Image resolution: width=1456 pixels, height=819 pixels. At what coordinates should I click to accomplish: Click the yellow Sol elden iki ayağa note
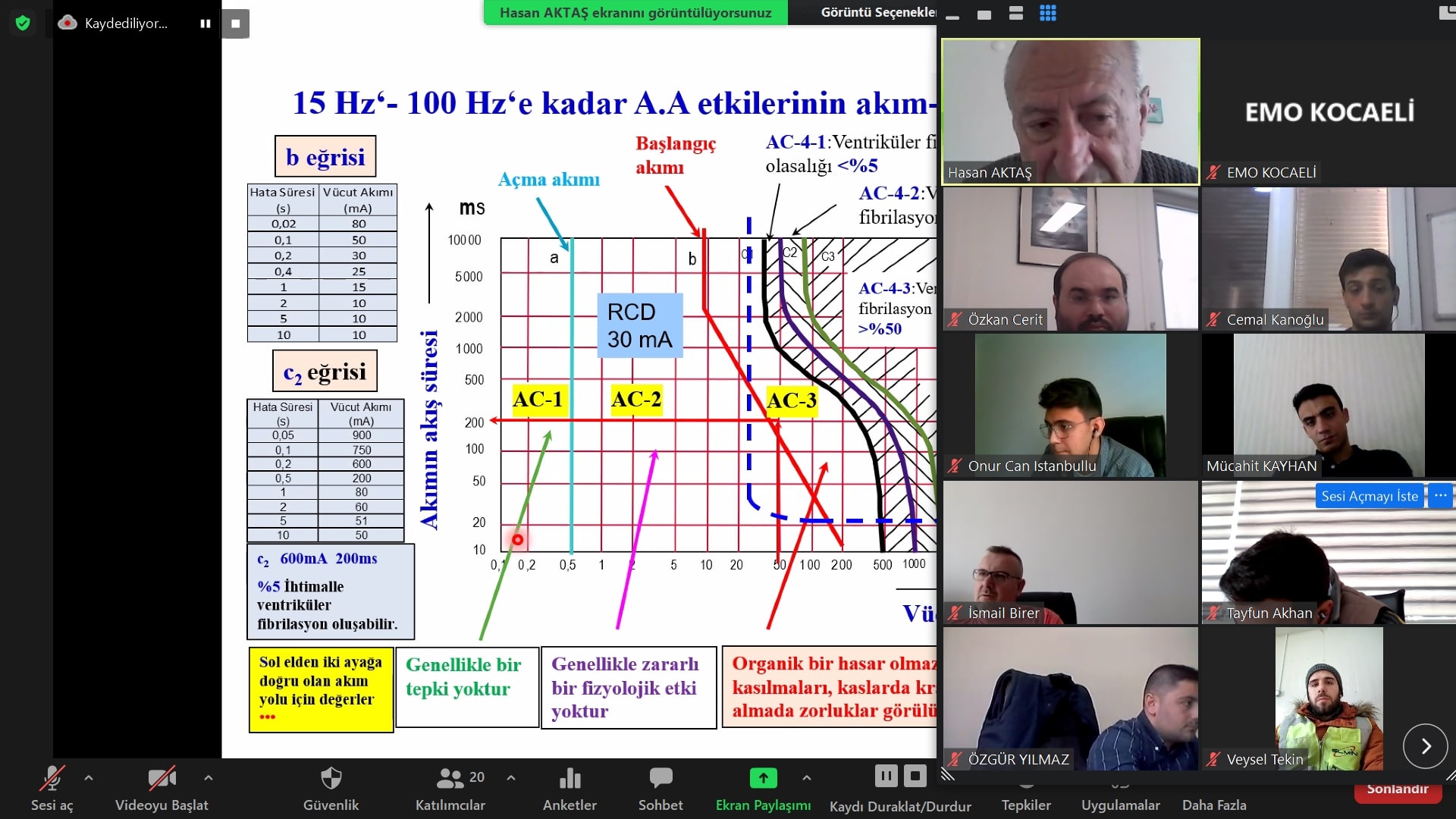[x=322, y=689]
